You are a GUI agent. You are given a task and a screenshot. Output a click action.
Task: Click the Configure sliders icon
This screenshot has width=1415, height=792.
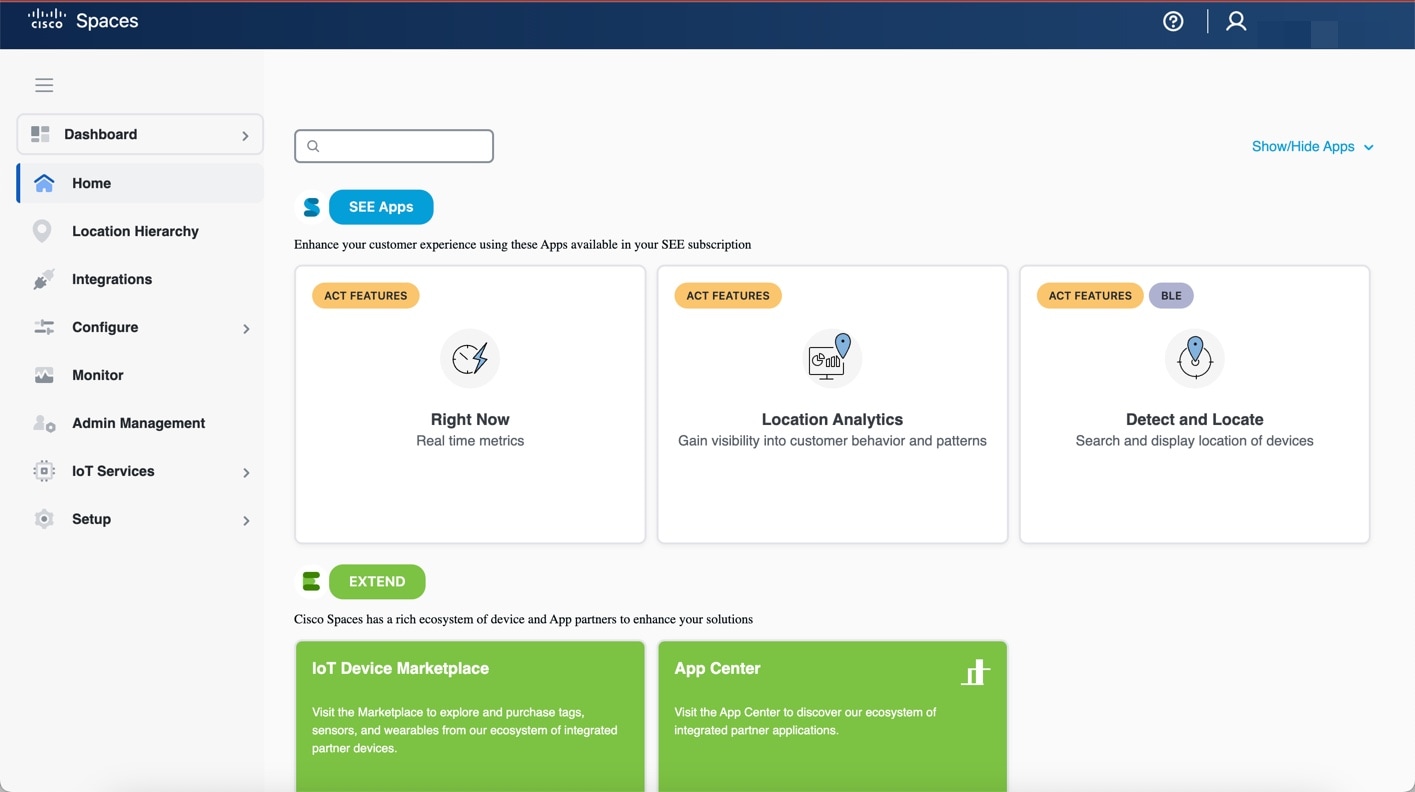tap(44, 327)
